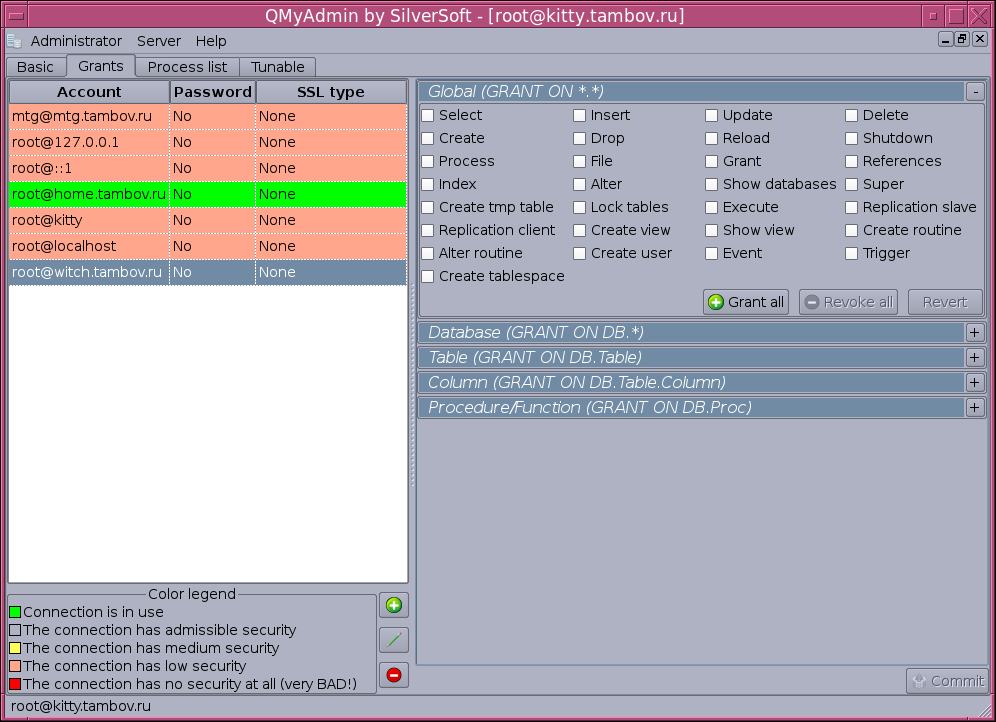Click the edit account pencil icon
This screenshot has height=722, width=996.
[x=394, y=640]
